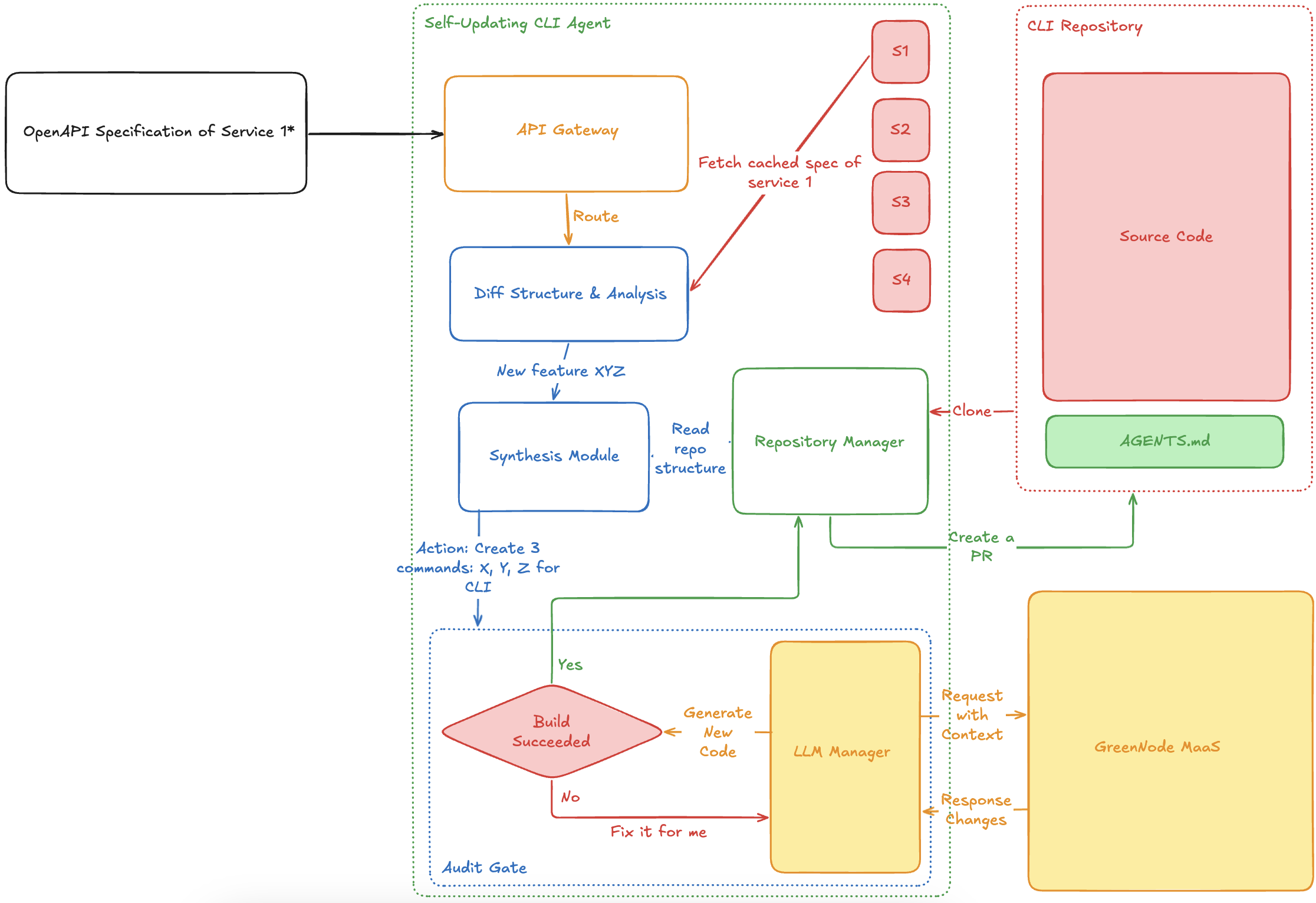Select the S2 cached spec node
The image size is (1316, 903).
point(901,130)
